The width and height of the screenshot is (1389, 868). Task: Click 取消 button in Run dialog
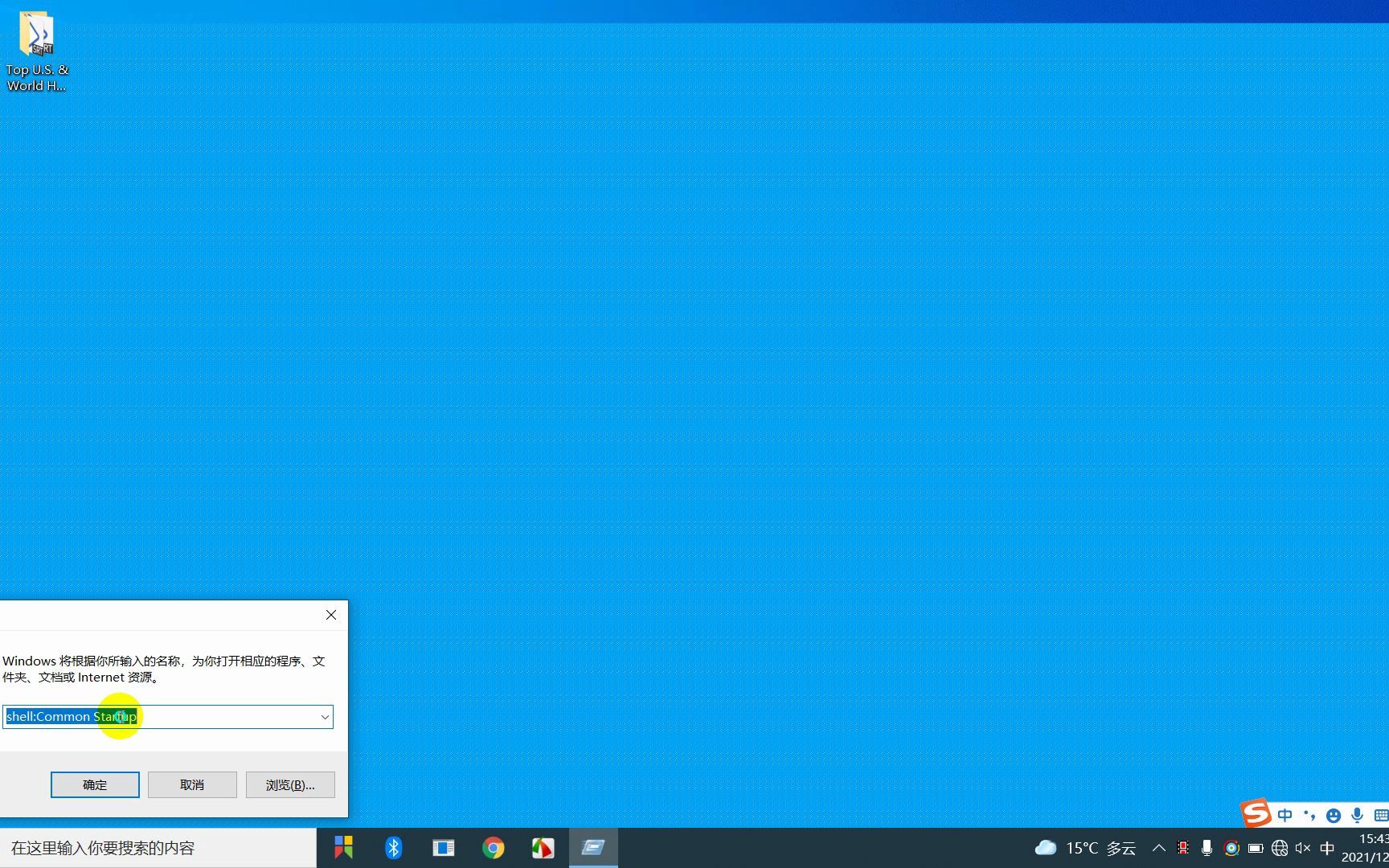[x=192, y=784]
